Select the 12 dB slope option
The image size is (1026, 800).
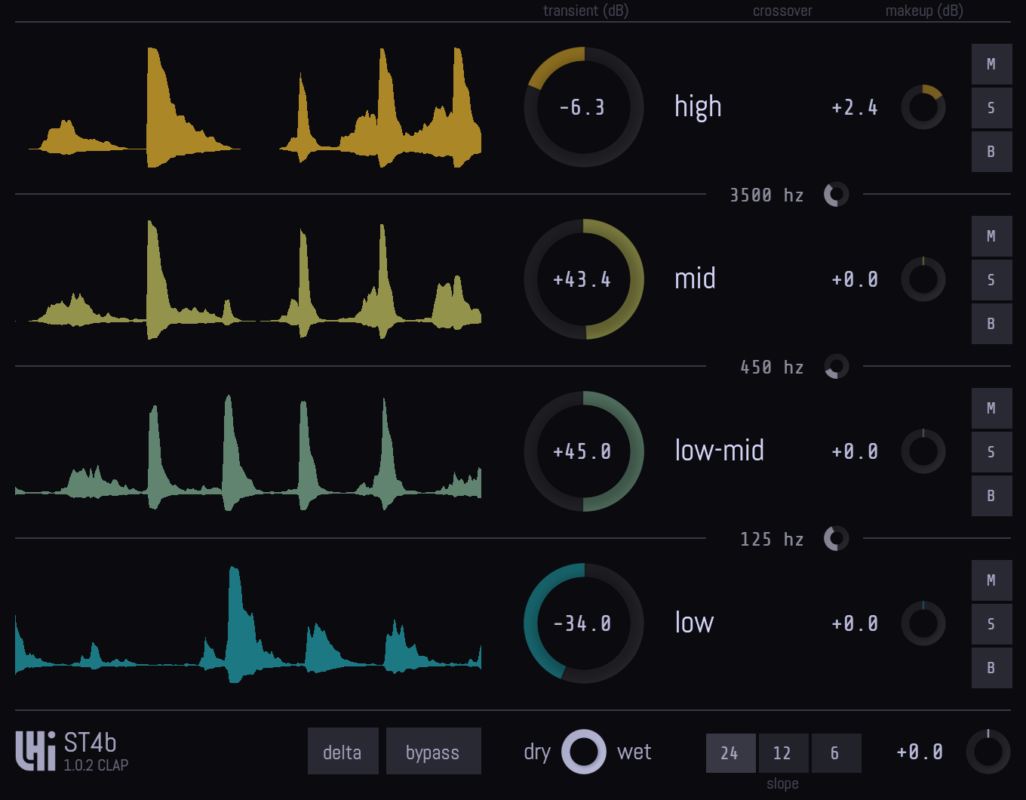[x=782, y=753]
